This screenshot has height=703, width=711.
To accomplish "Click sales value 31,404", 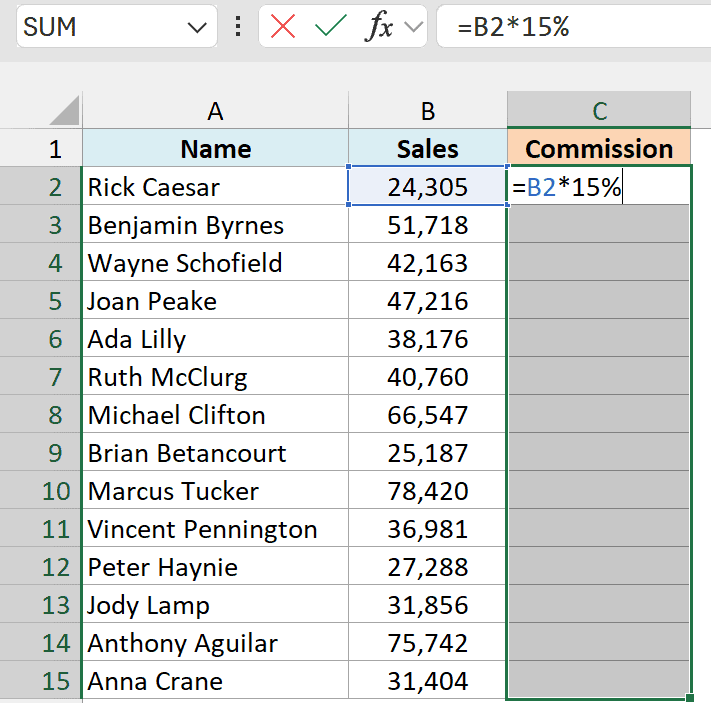I will click(x=428, y=680).
